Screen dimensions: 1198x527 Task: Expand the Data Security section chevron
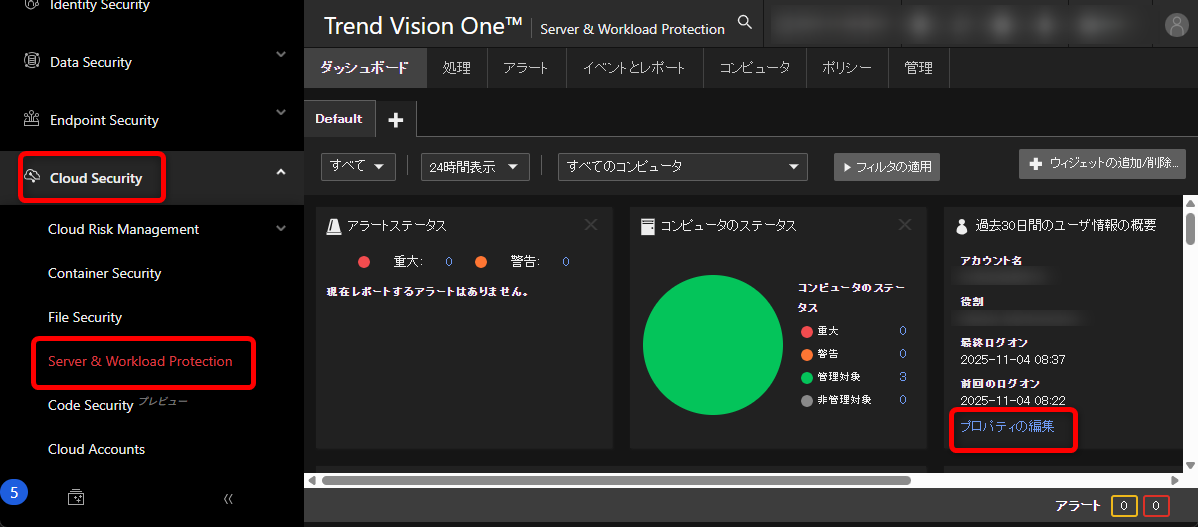(x=280, y=54)
